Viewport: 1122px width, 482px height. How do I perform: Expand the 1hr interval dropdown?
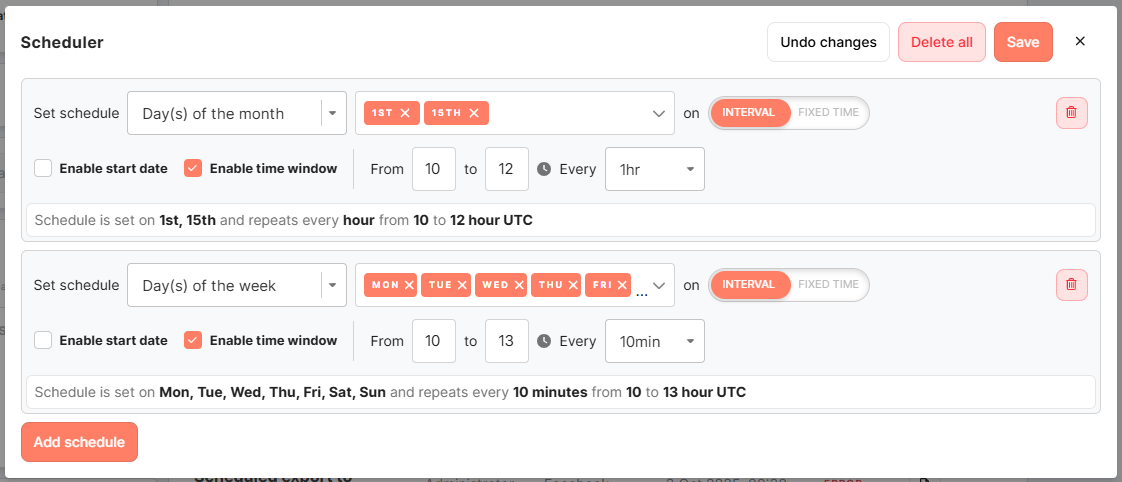point(655,170)
